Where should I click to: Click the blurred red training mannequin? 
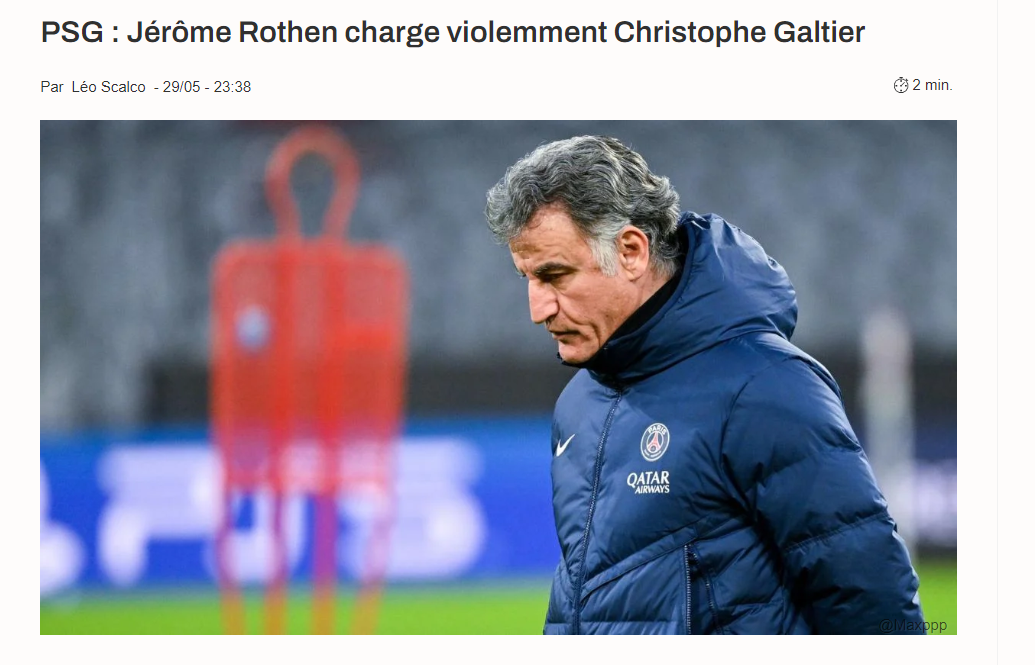(x=308, y=370)
